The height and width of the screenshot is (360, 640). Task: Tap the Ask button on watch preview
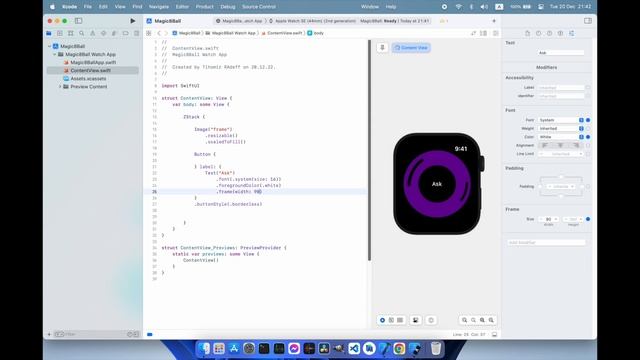point(437,184)
